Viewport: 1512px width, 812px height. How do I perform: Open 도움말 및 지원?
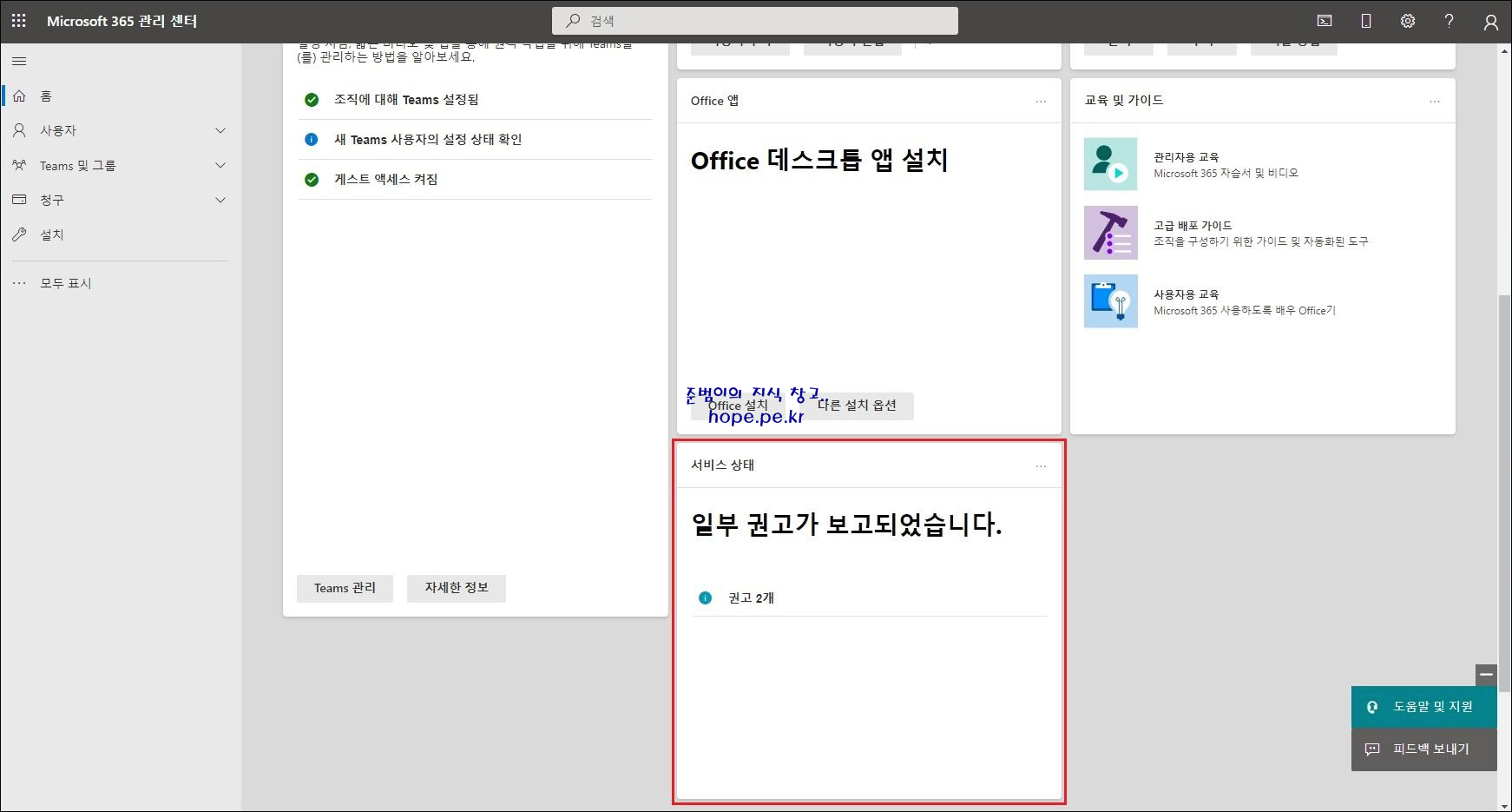(x=1423, y=707)
